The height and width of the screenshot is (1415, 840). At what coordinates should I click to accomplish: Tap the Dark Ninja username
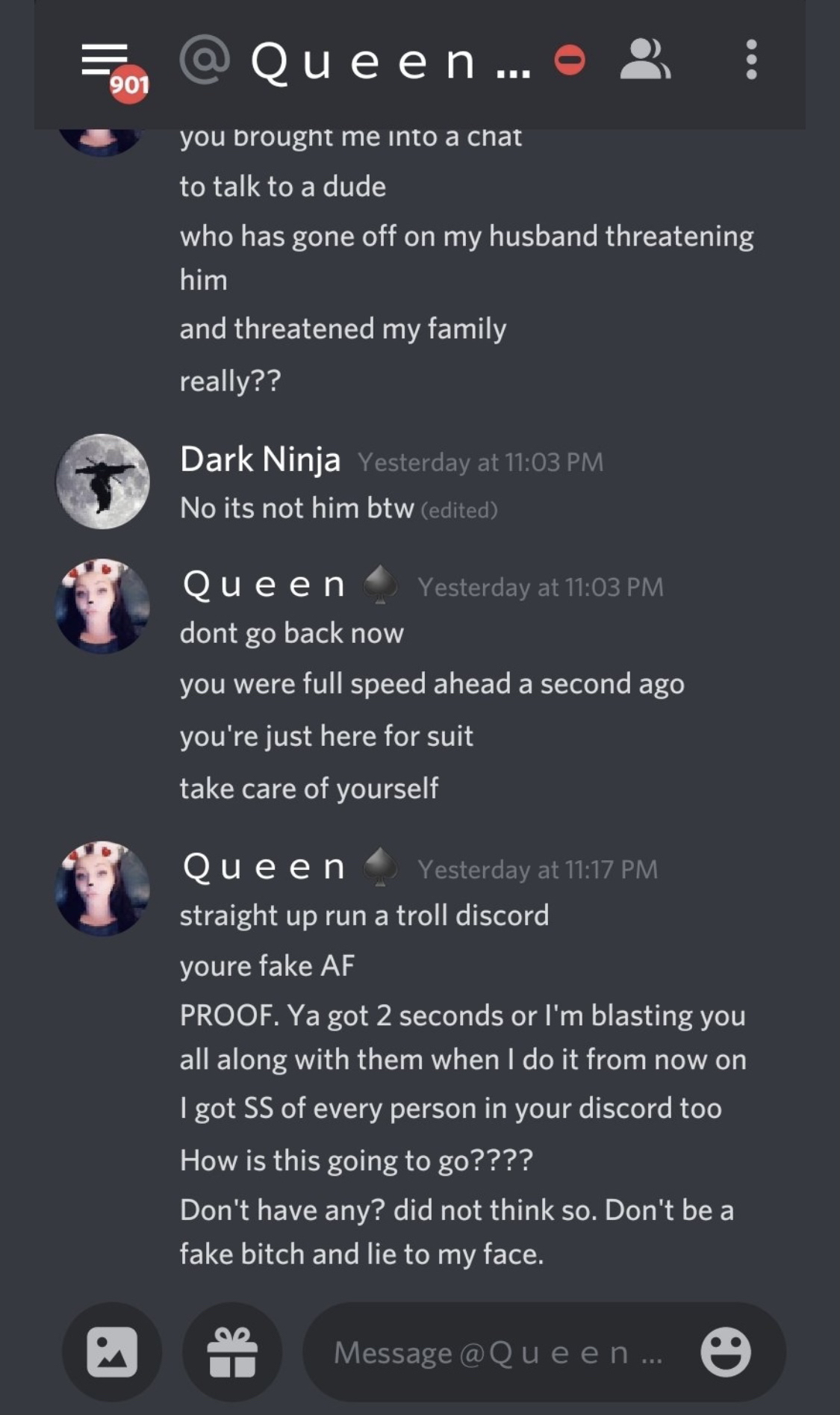tap(260, 459)
